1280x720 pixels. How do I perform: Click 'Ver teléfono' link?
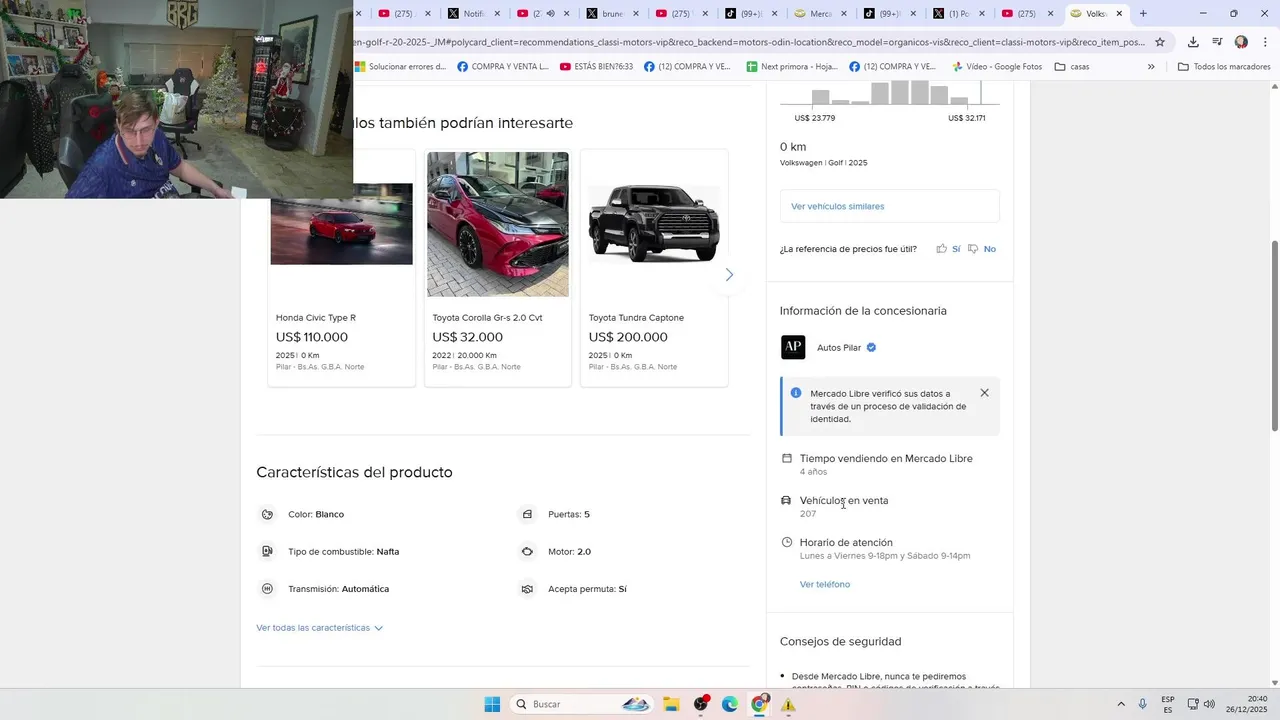(825, 584)
